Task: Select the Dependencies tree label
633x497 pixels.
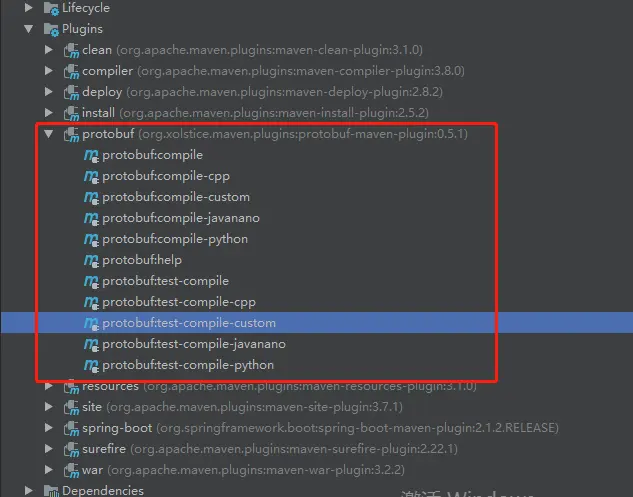Action: point(103,491)
